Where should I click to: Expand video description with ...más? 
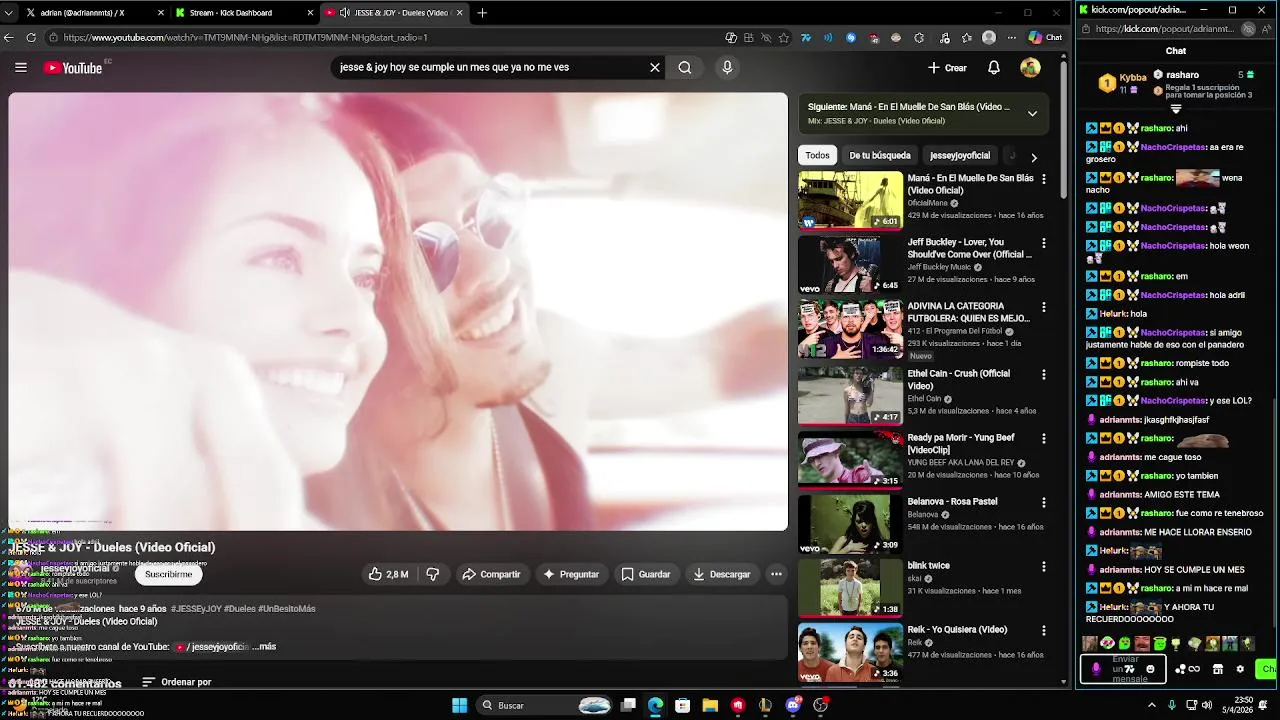[x=264, y=647]
